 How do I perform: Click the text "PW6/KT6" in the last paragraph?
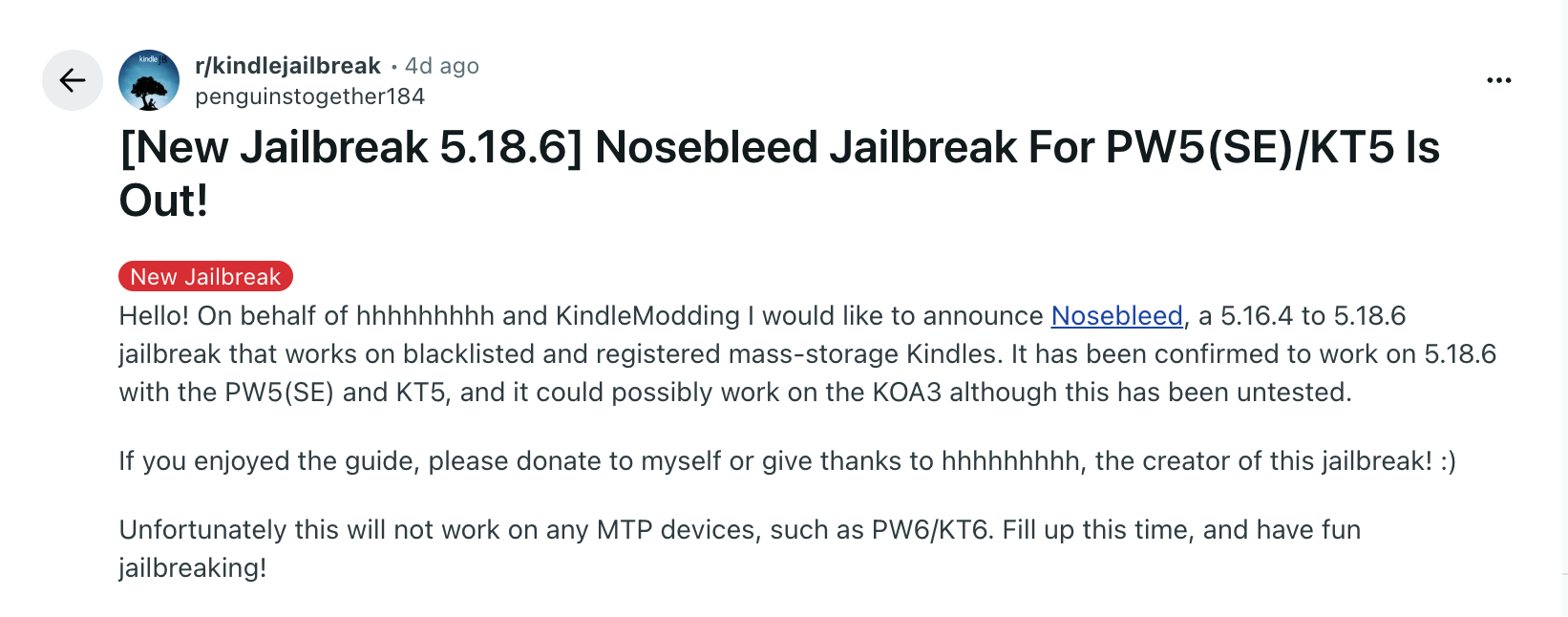(x=930, y=530)
